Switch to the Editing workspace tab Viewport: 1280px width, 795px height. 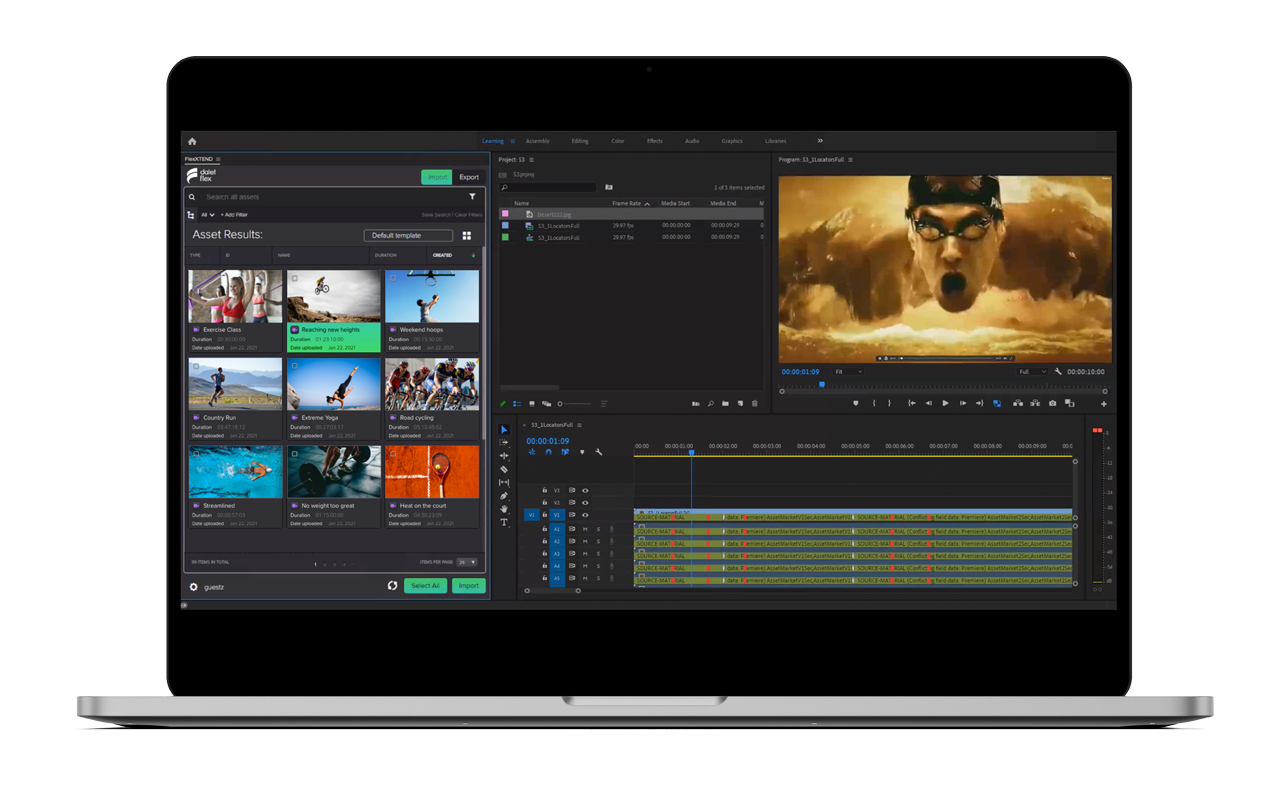click(580, 141)
